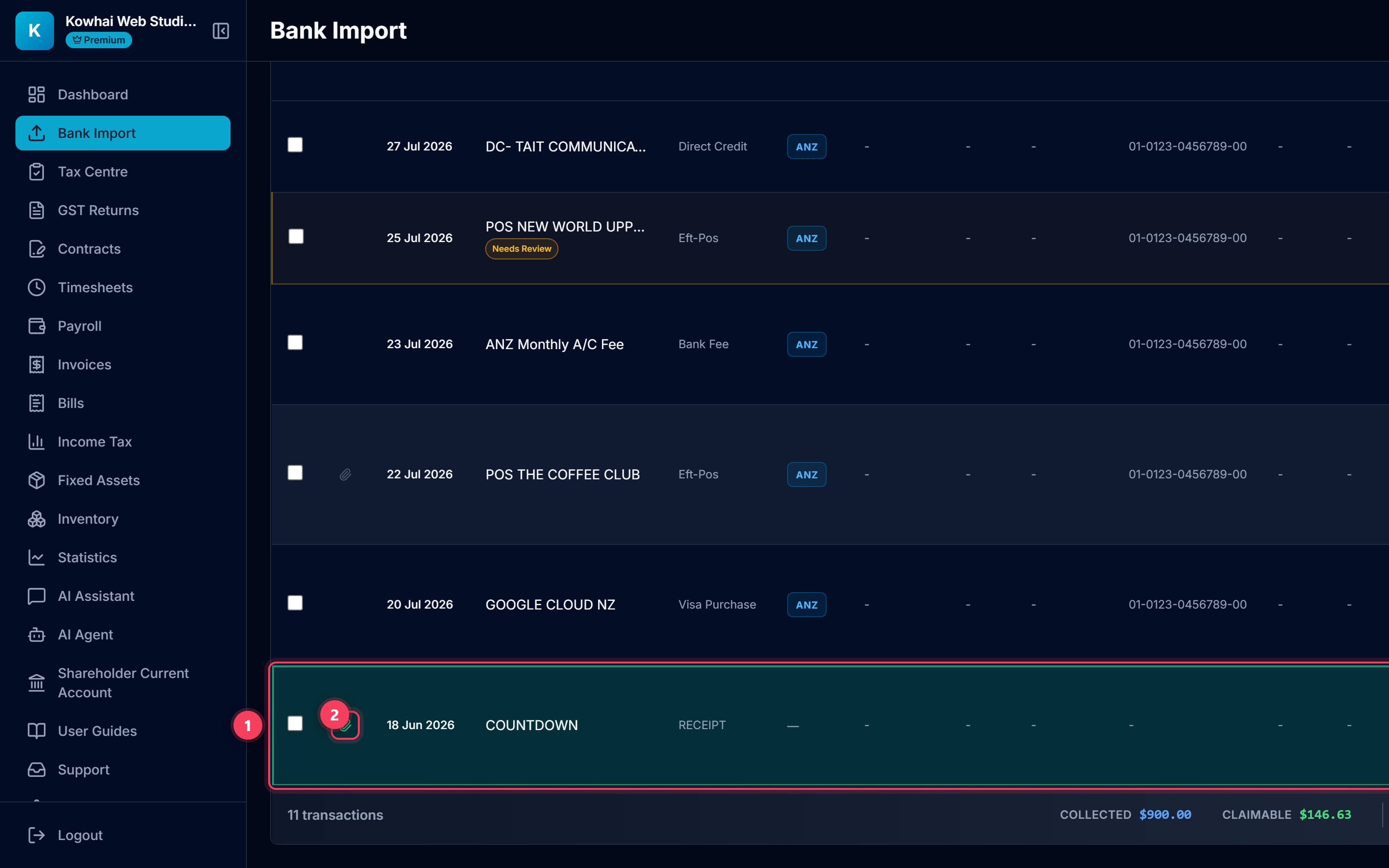Go to Tax Centre
Image resolution: width=1389 pixels, height=868 pixels.
tap(123, 171)
